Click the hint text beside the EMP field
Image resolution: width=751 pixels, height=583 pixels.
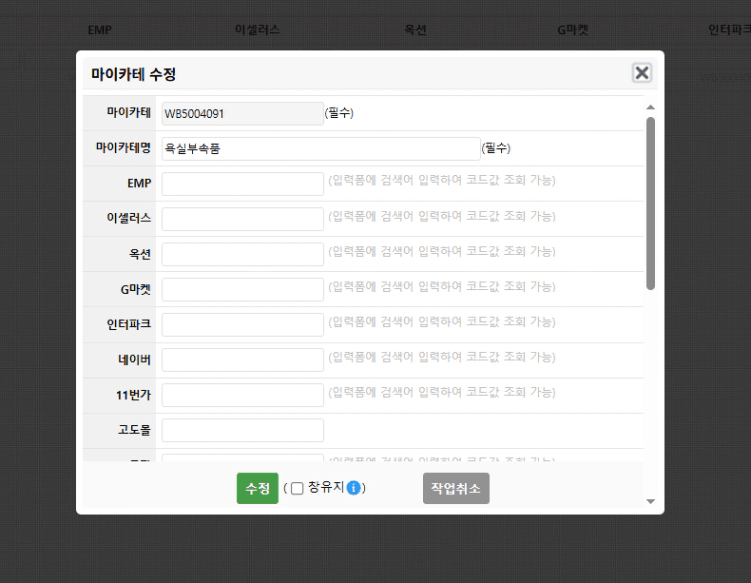(x=442, y=180)
